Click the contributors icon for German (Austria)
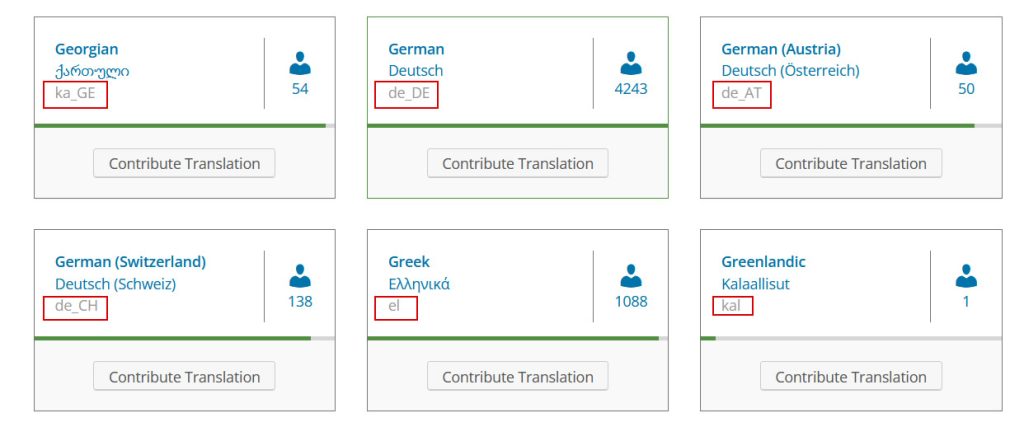 click(966, 63)
